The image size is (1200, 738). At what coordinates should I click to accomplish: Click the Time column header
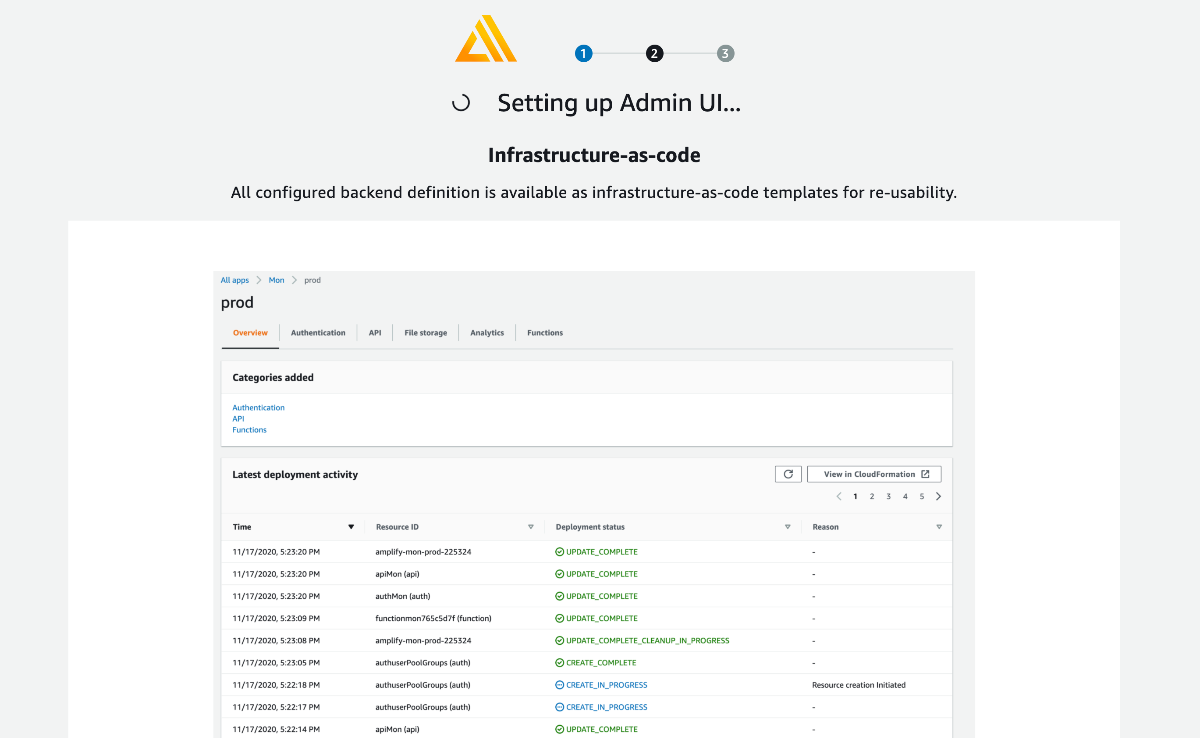pyautogui.click(x=242, y=527)
